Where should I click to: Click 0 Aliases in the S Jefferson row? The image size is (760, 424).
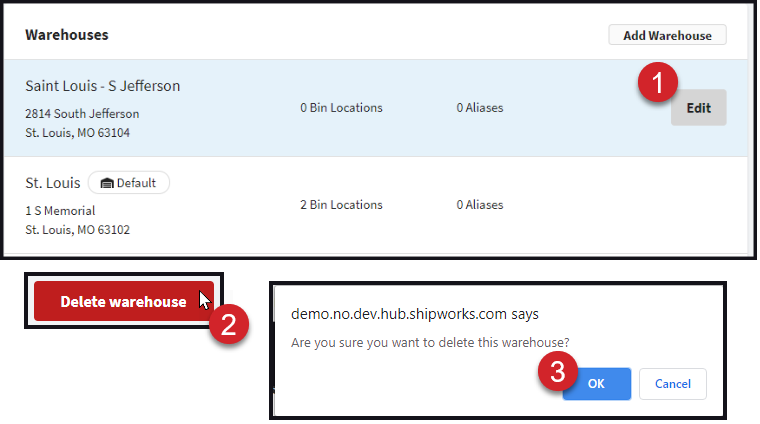[x=480, y=108]
